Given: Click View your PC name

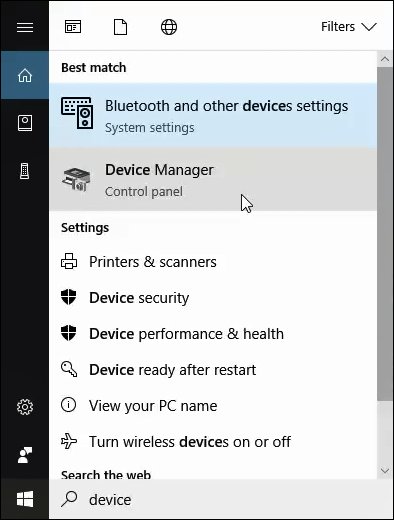Looking at the screenshot, I should [213, 406].
